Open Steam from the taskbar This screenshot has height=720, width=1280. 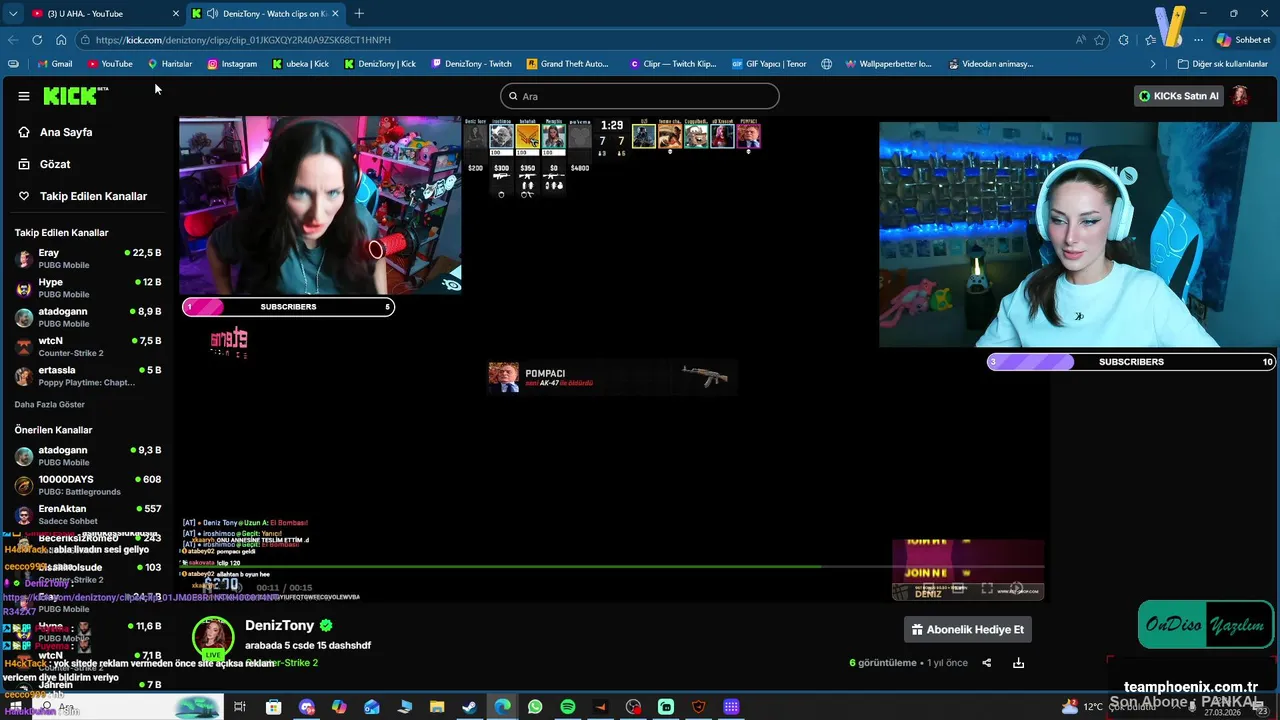[469, 707]
